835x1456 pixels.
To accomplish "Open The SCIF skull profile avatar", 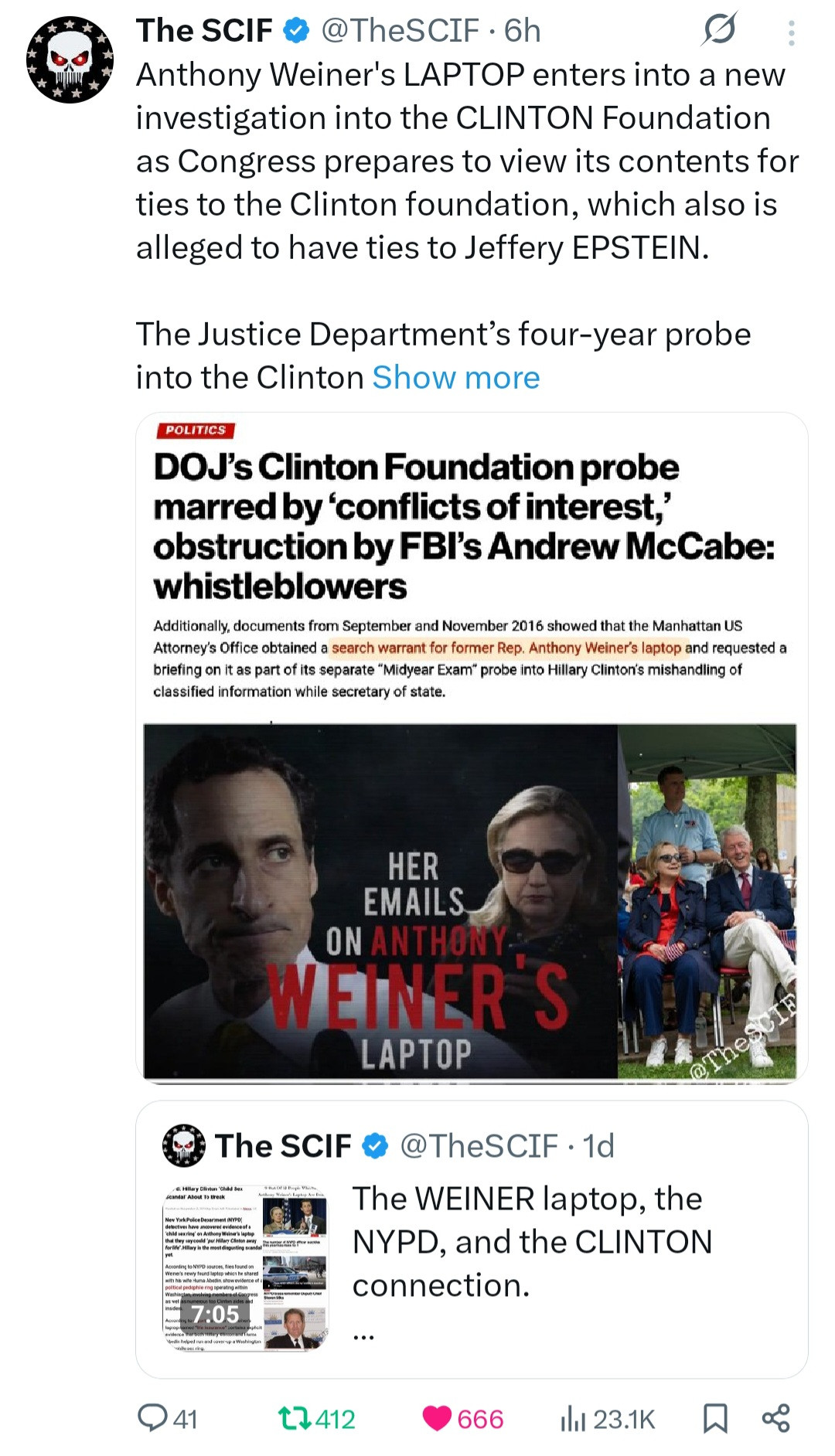I will coord(70,60).
